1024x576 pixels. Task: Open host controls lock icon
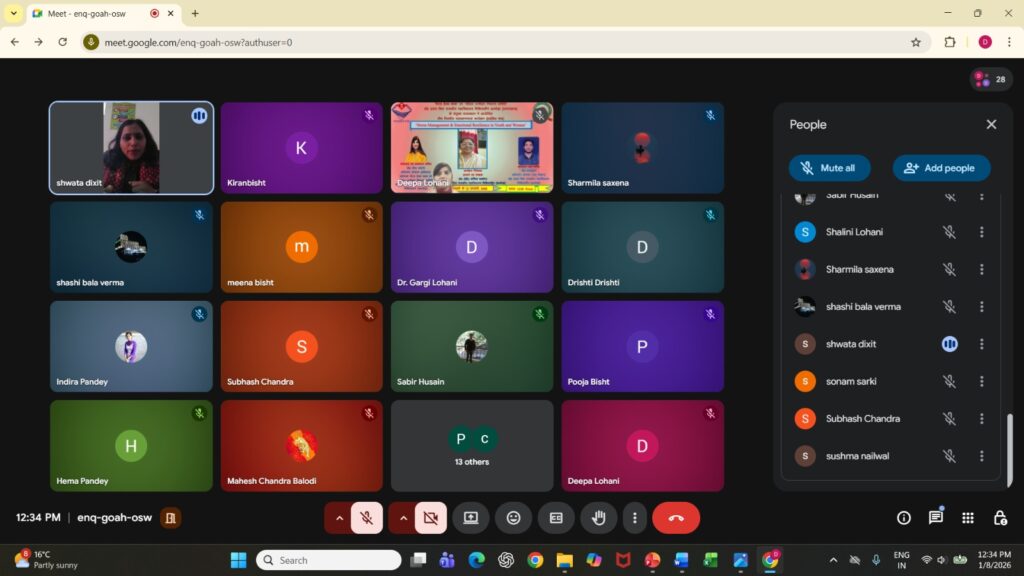pyautogui.click(x=999, y=518)
